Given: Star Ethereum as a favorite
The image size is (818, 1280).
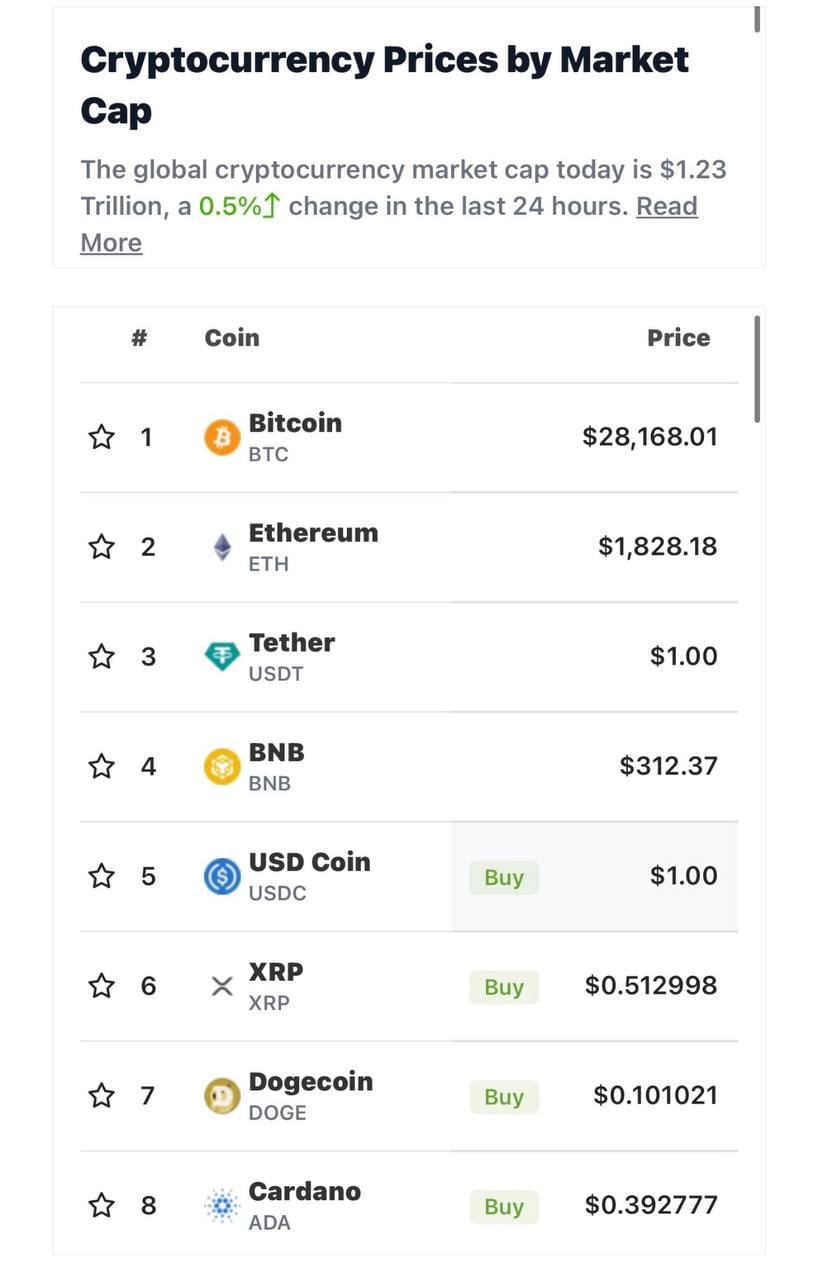Looking at the screenshot, I should (x=101, y=547).
